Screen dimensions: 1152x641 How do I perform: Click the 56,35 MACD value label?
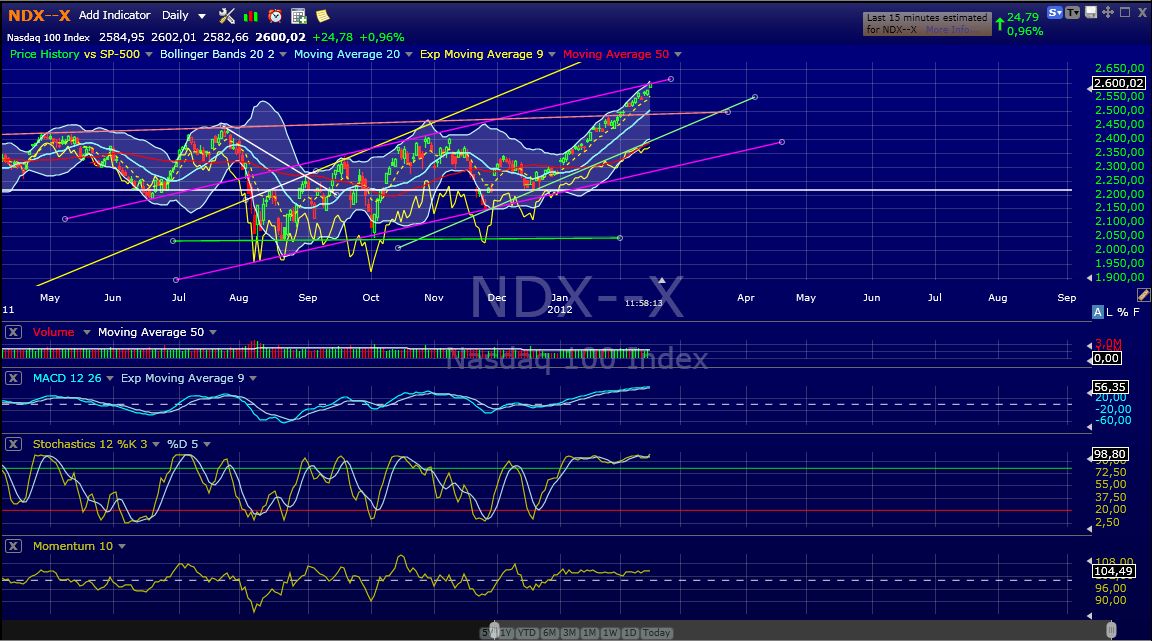click(x=1110, y=387)
